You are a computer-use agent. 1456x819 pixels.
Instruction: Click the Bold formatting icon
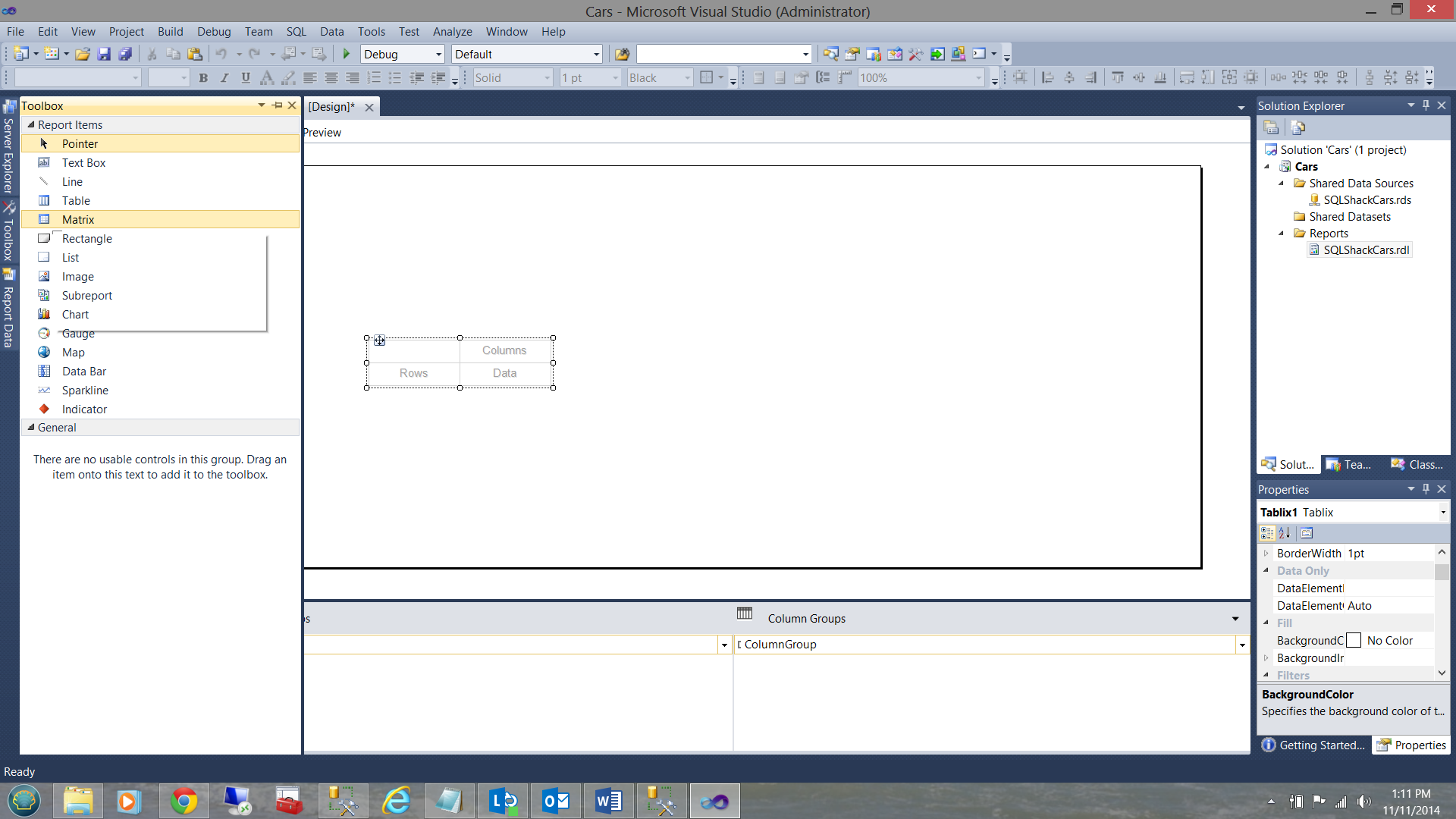click(203, 78)
